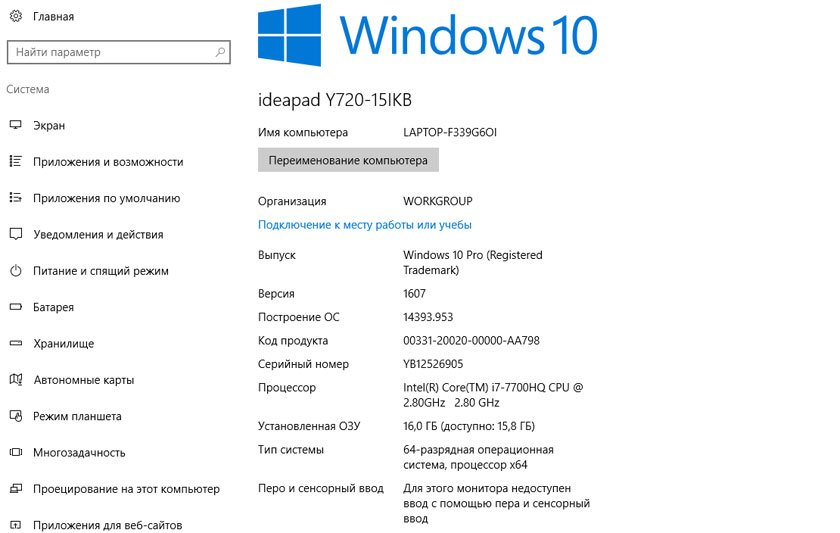
Task: Click the Проецирование на этот компьютер icon
Action: 16,489
